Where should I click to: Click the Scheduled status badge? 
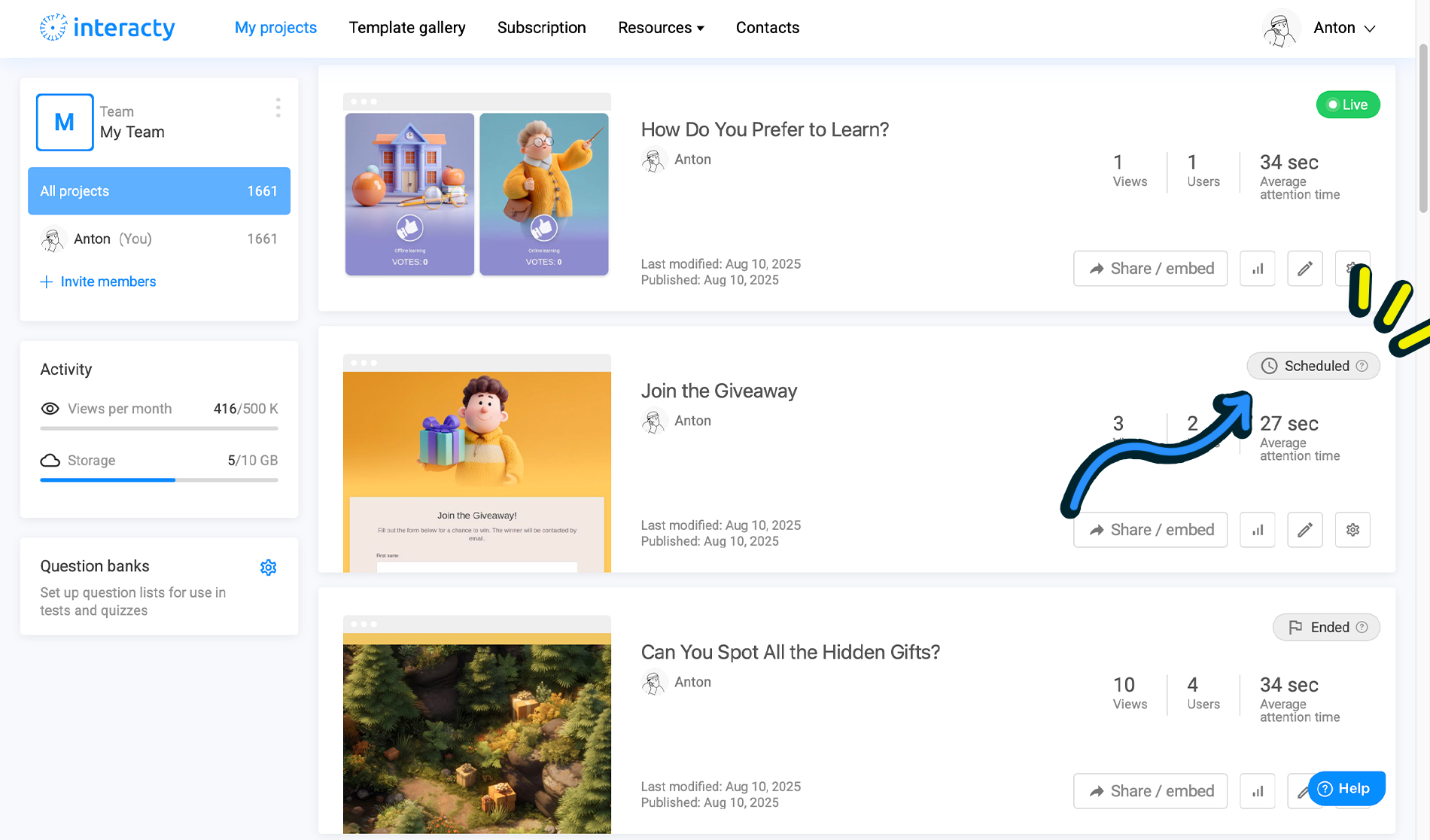pyautogui.click(x=1313, y=366)
